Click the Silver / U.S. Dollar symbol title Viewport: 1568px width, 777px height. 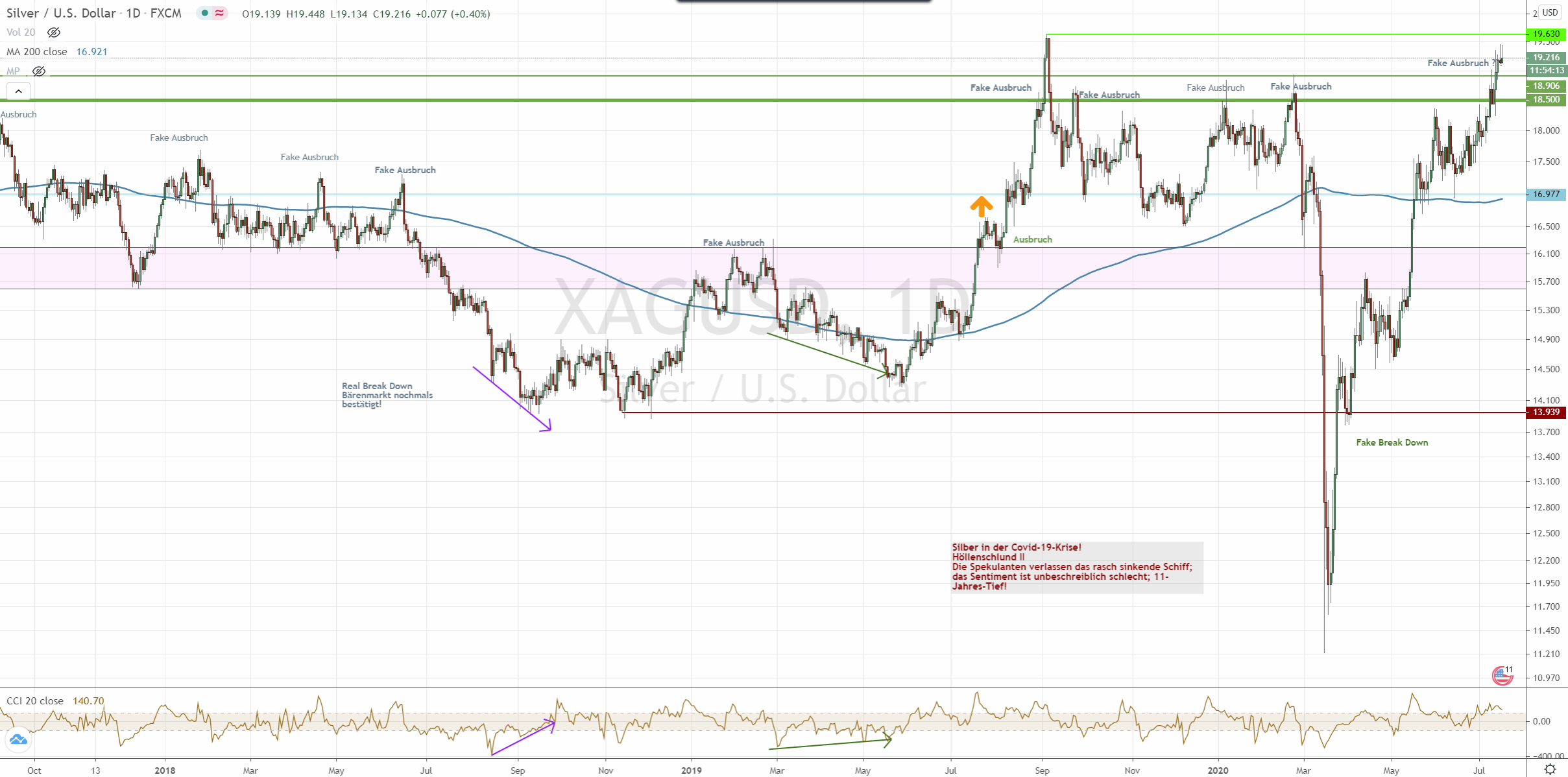tap(61, 13)
